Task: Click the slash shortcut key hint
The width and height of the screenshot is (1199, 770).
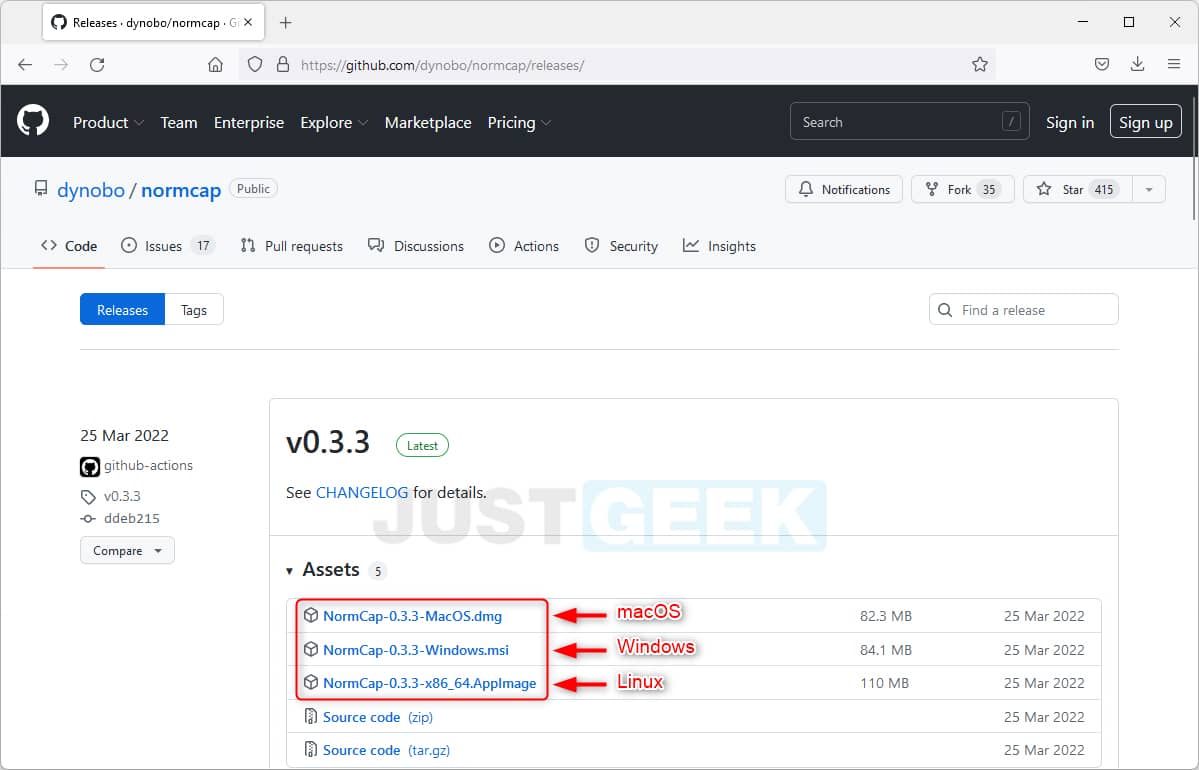Action: (1011, 122)
